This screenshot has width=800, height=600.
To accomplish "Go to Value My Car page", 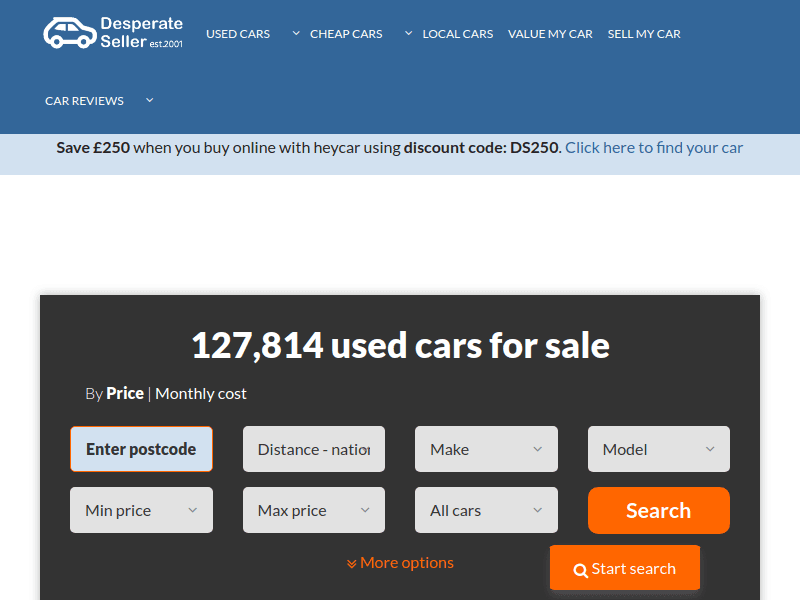I will [x=550, y=34].
